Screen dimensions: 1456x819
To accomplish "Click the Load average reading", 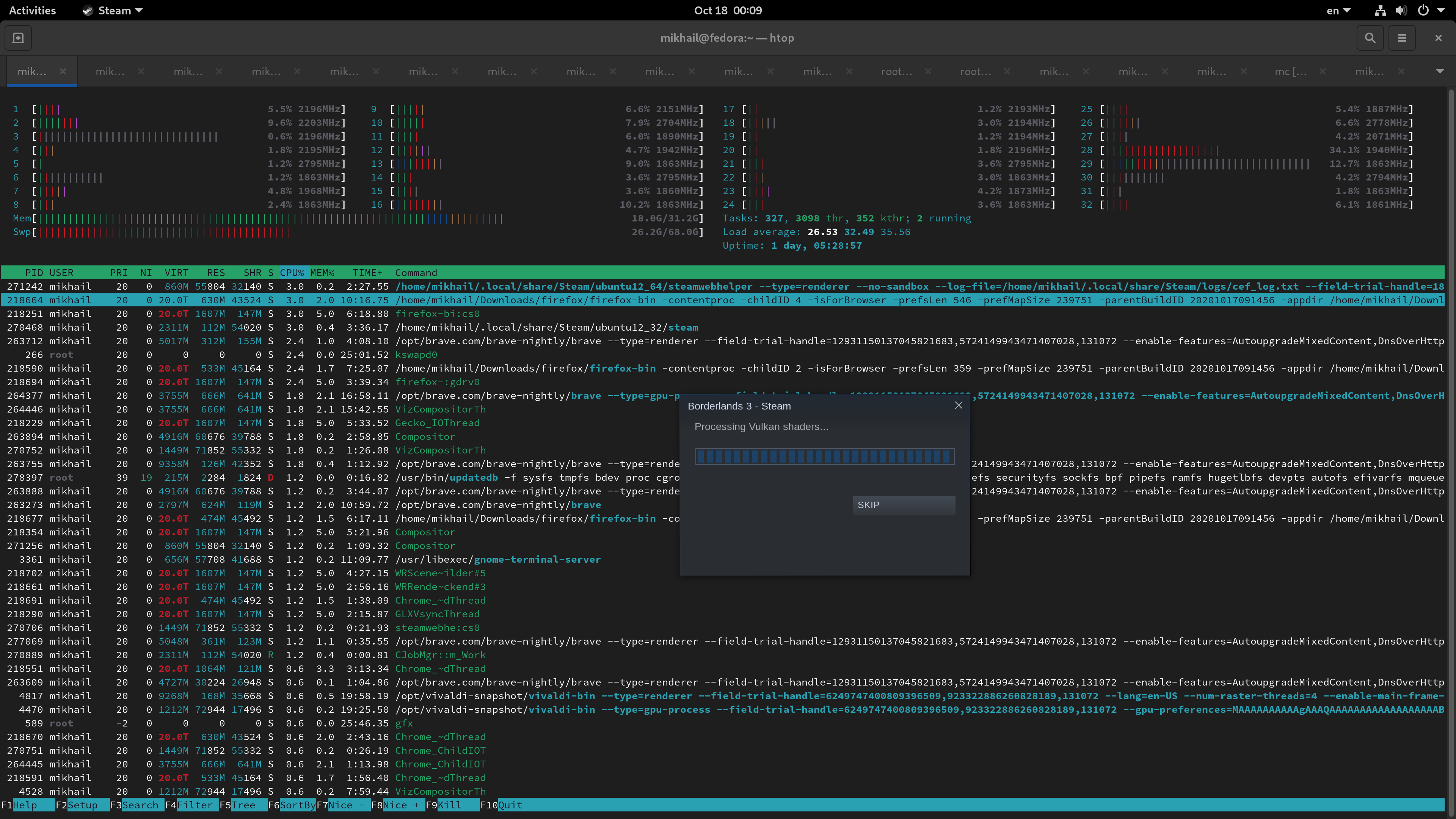I will tap(817, 232).
